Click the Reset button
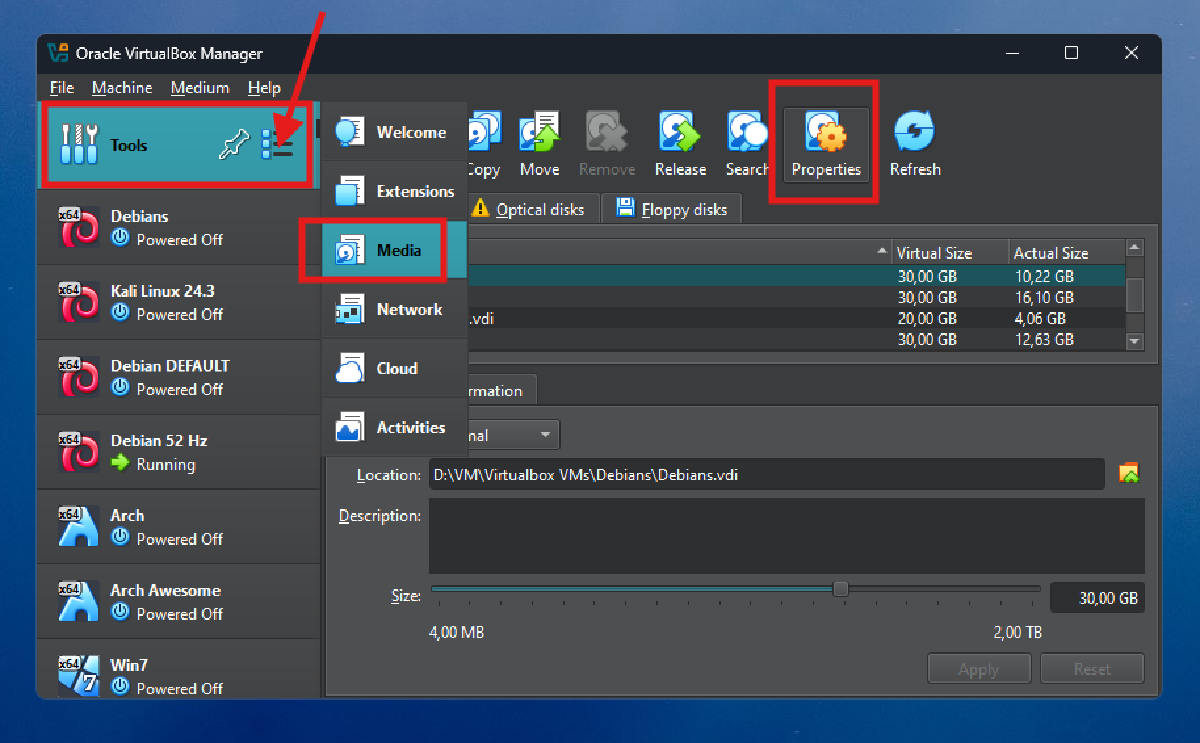 pos(1093,669)
